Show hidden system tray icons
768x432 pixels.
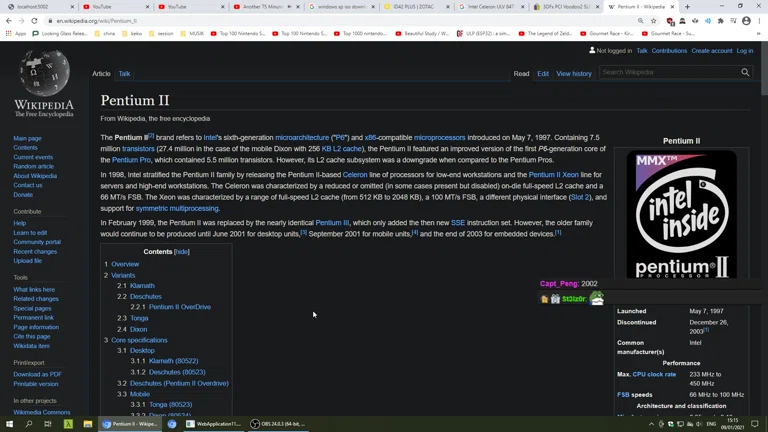651,424
